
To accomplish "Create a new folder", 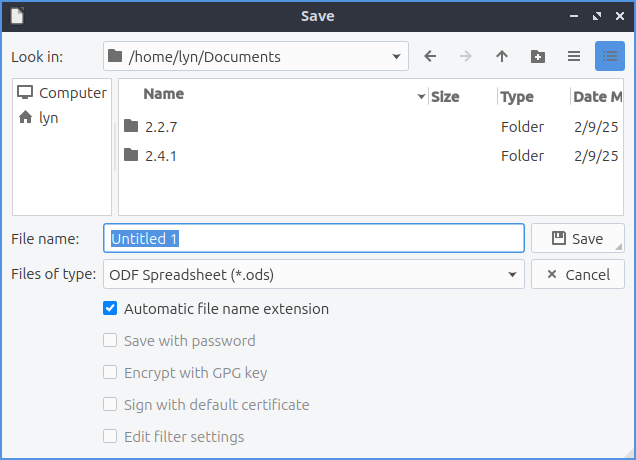I will click(538, 57).
